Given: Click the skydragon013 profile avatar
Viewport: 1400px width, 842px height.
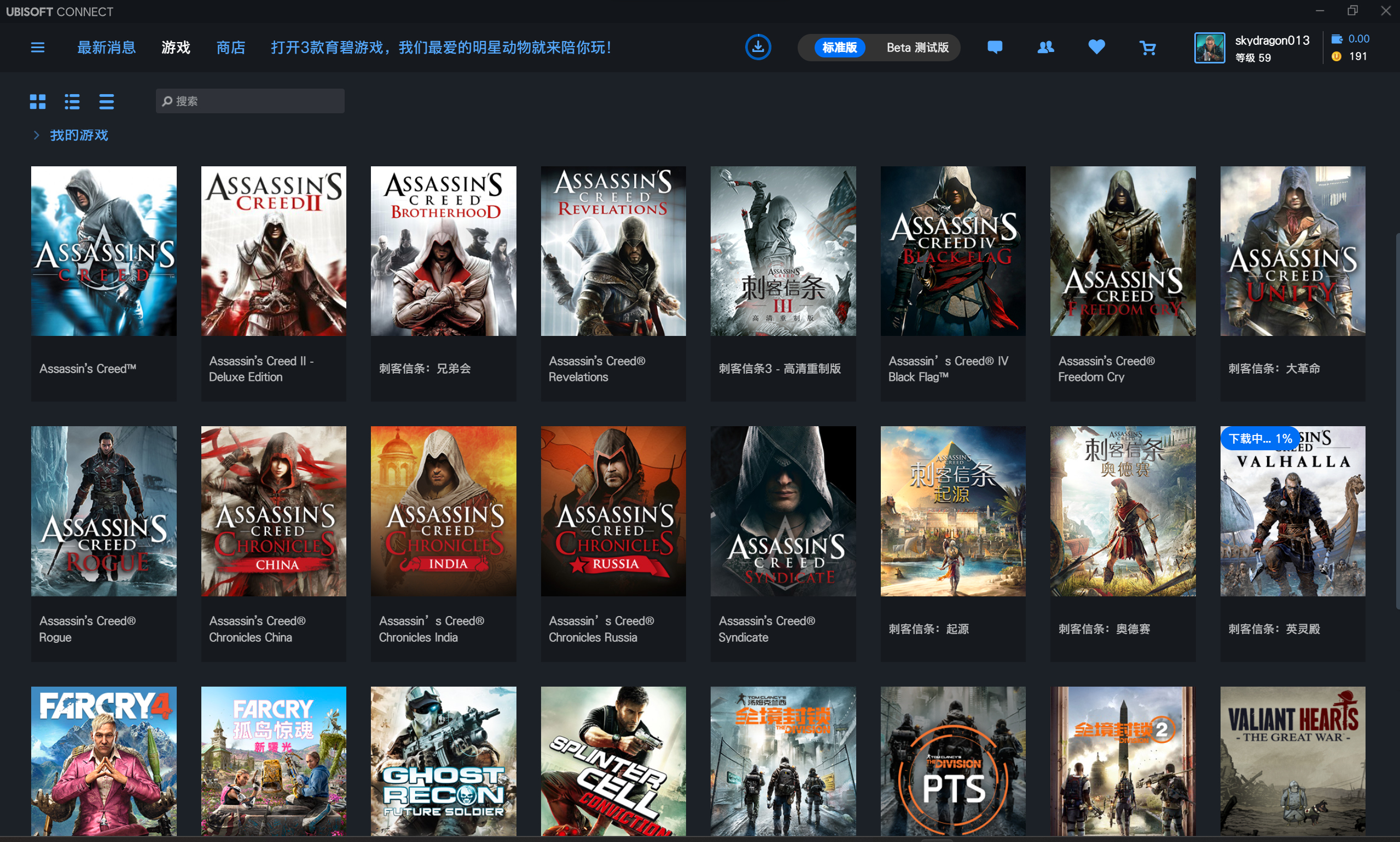Looking at the screenshot, I should coord(1209,48).
